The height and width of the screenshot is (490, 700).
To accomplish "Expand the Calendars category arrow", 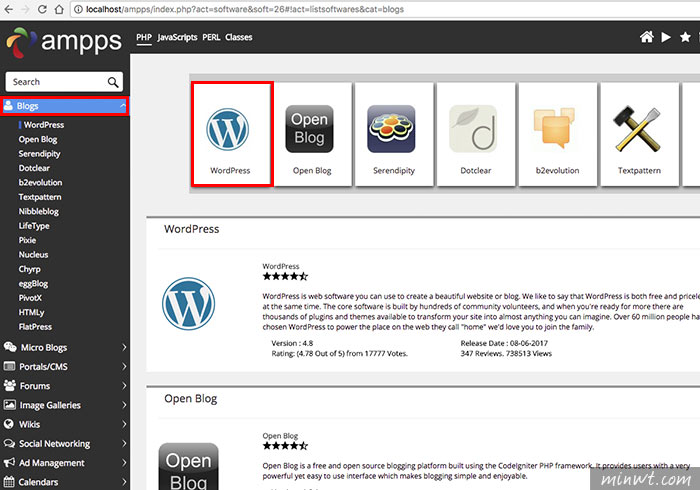I will click(124, 482).
